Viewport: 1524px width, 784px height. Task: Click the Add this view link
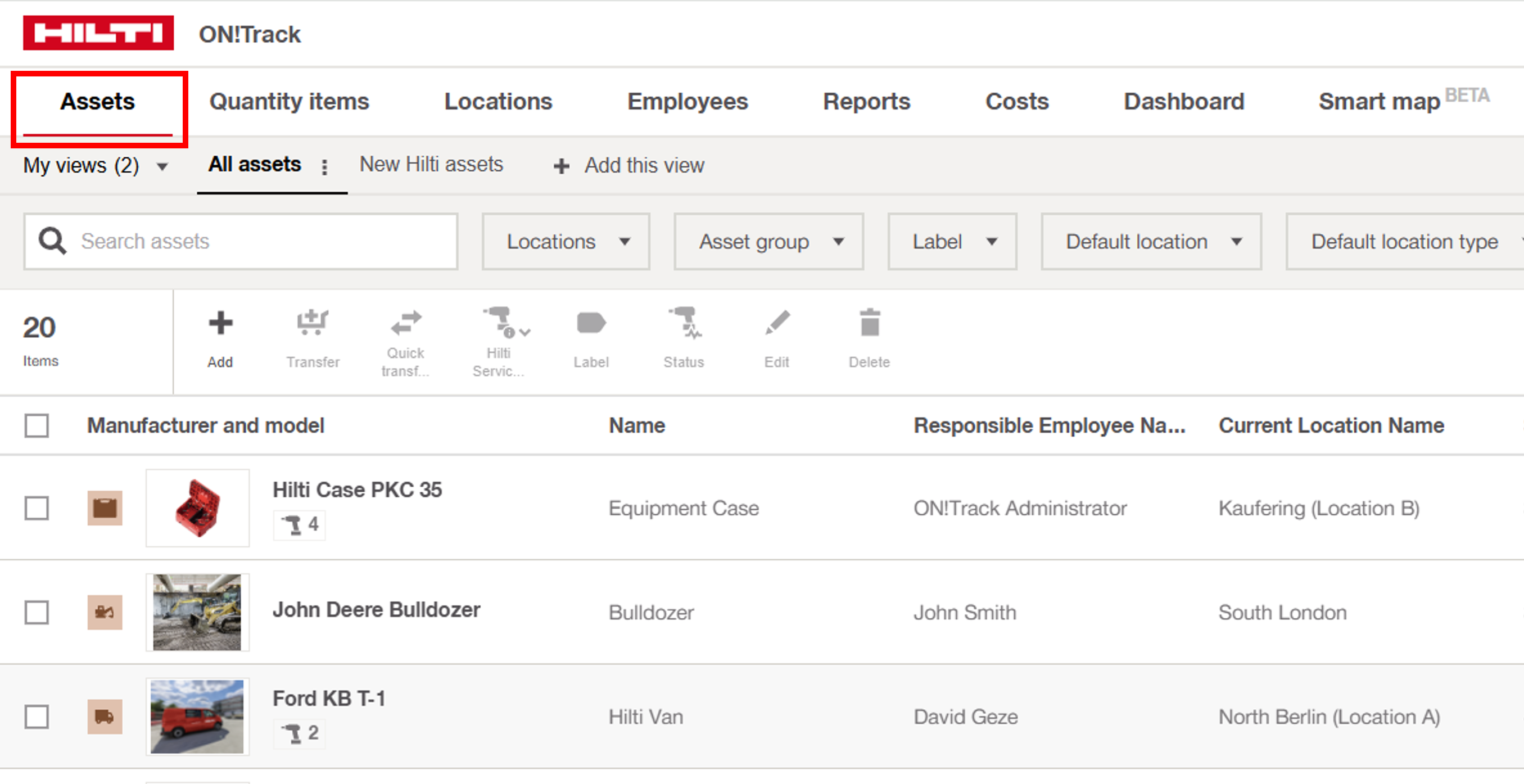[x=629, y=166]
